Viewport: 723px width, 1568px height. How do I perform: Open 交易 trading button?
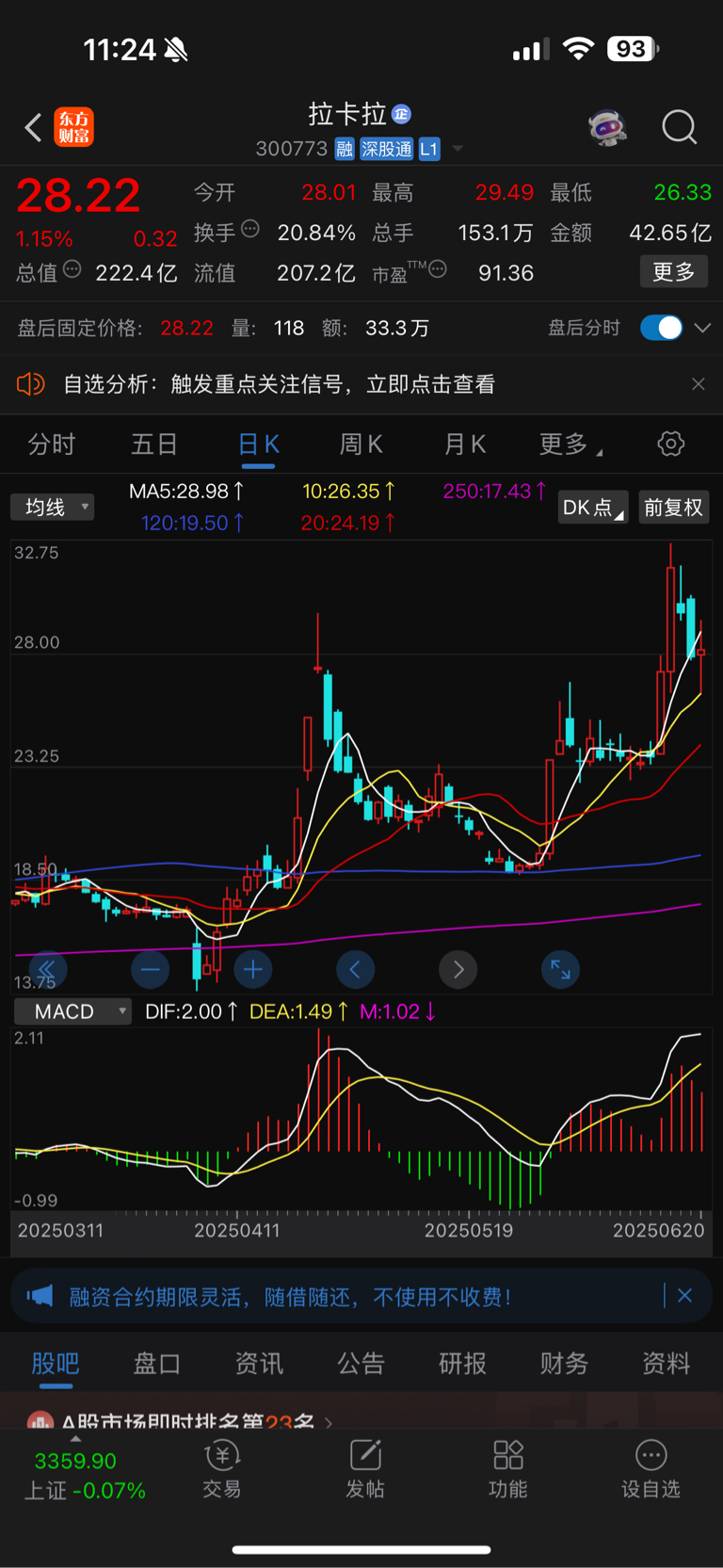pos(222,1469)
